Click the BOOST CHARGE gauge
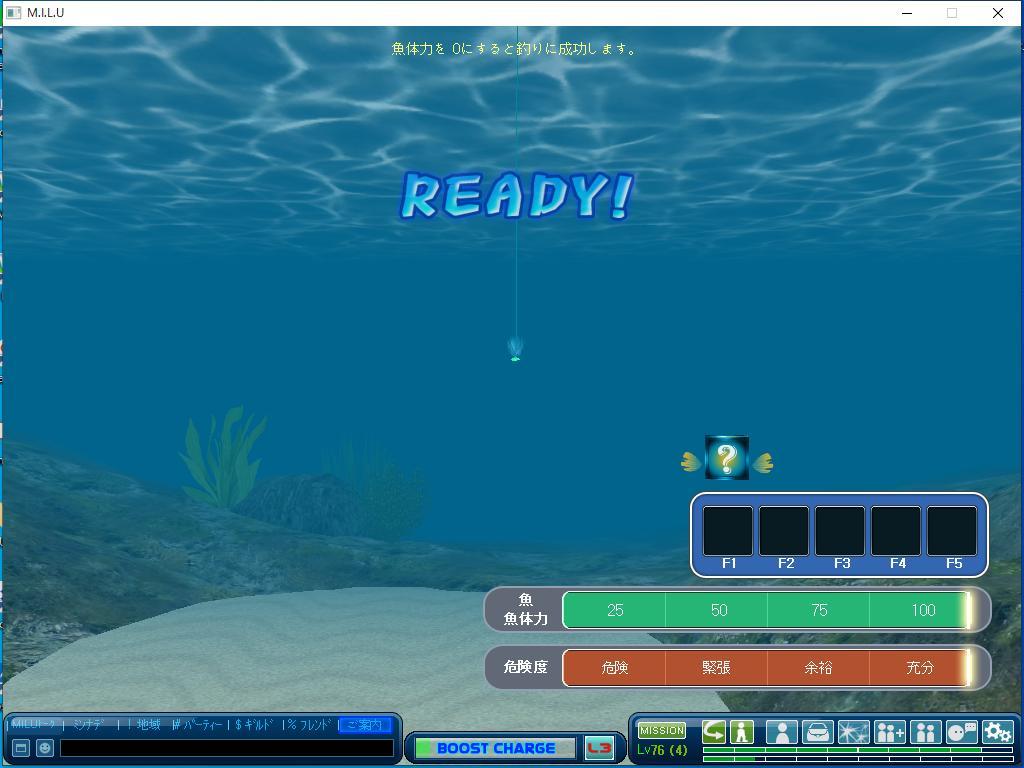Viewport: 1024px width, 768px height. 495,748
